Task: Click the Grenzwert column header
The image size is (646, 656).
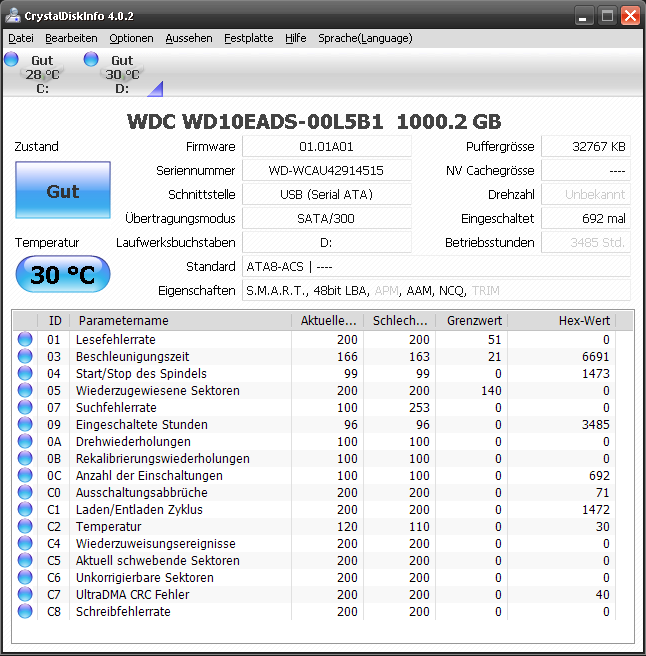Action: [472, 320]
